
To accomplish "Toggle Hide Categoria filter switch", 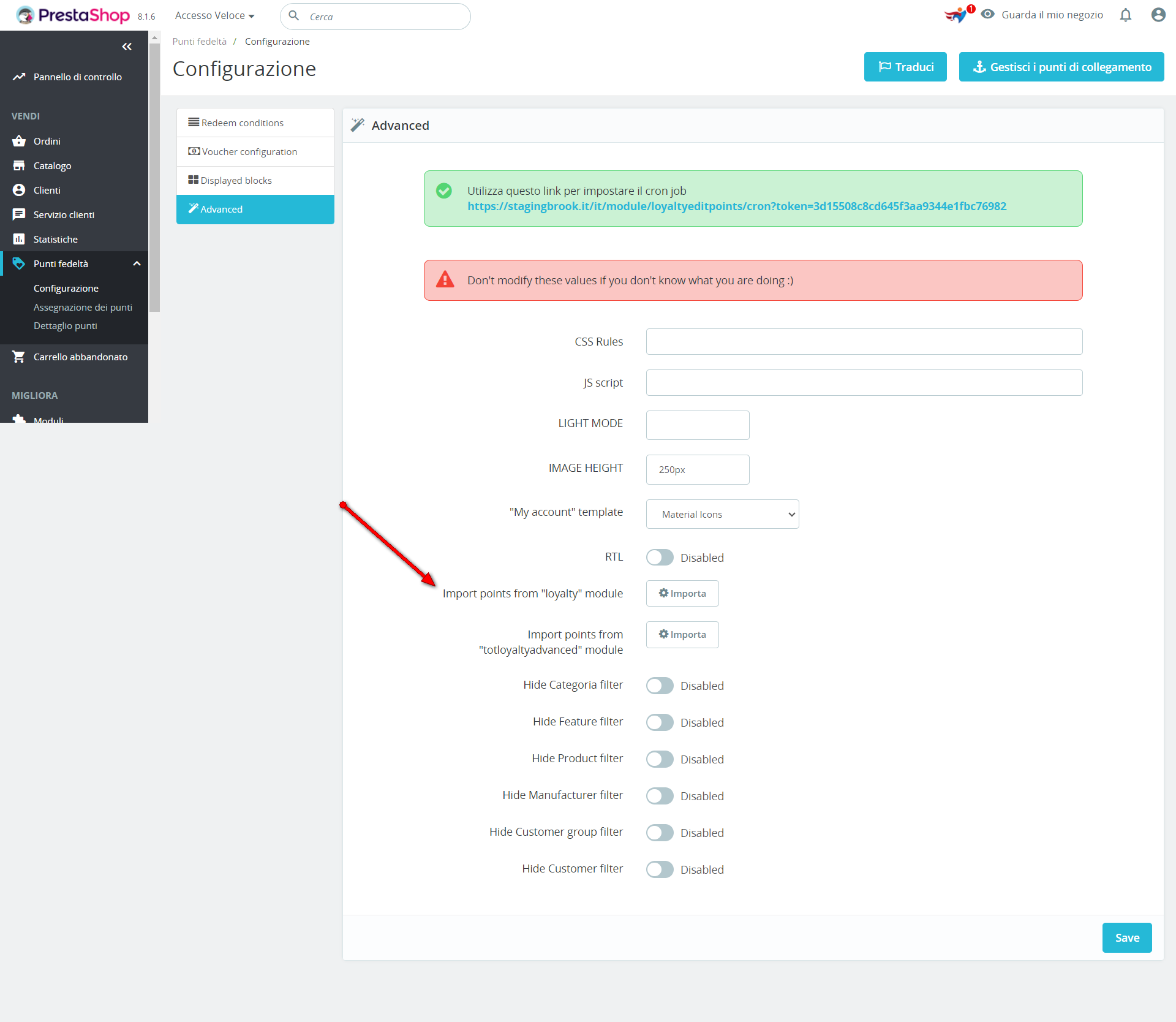I will [660, 686].
